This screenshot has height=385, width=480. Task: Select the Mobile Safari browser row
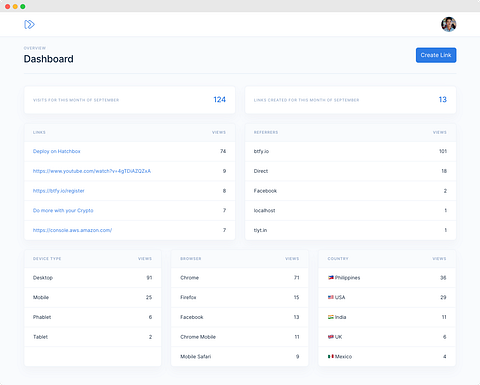point(240,356)
